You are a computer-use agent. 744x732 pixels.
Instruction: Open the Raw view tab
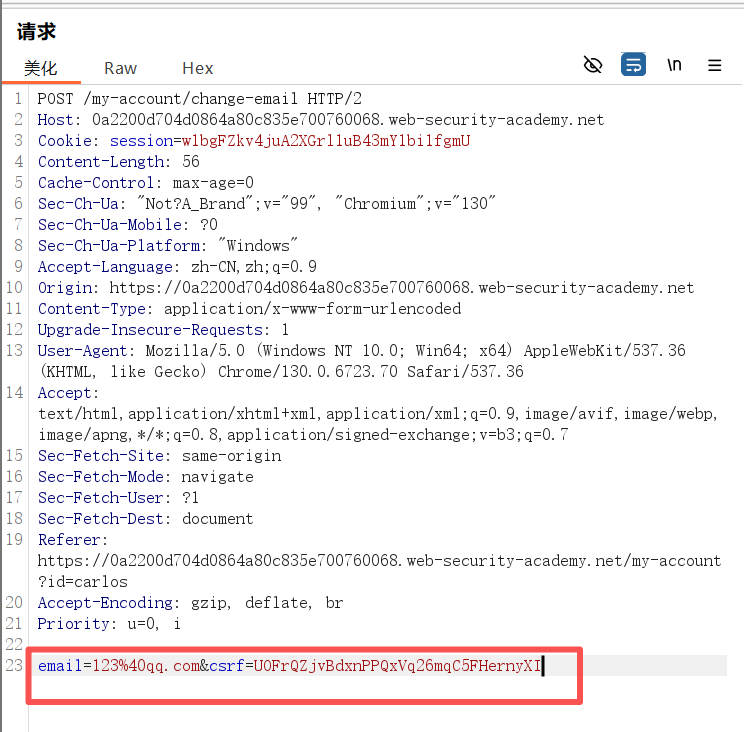click(120, 68)
